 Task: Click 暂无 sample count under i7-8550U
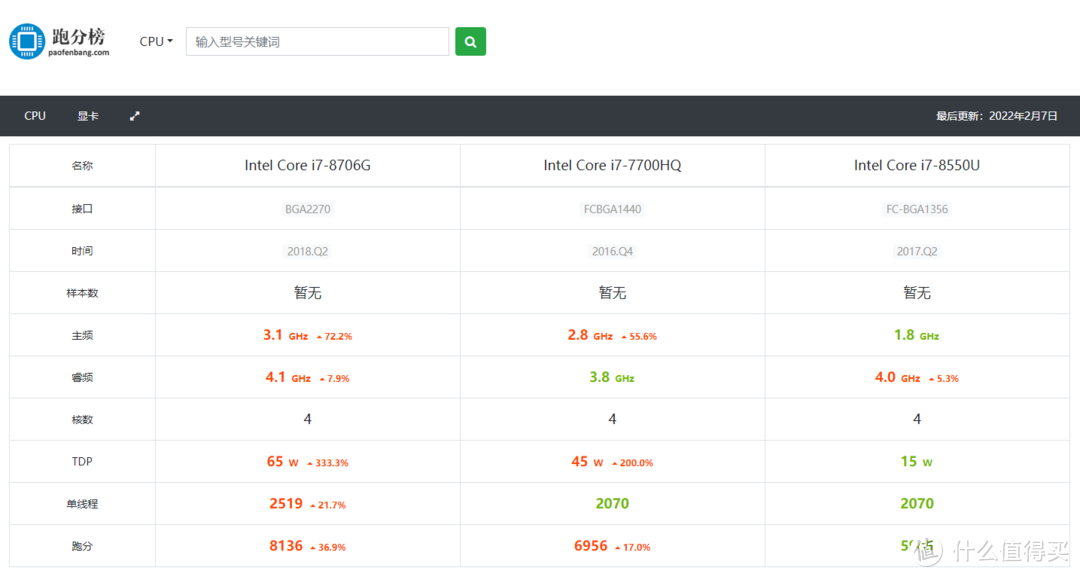click(x=917, y=293)
